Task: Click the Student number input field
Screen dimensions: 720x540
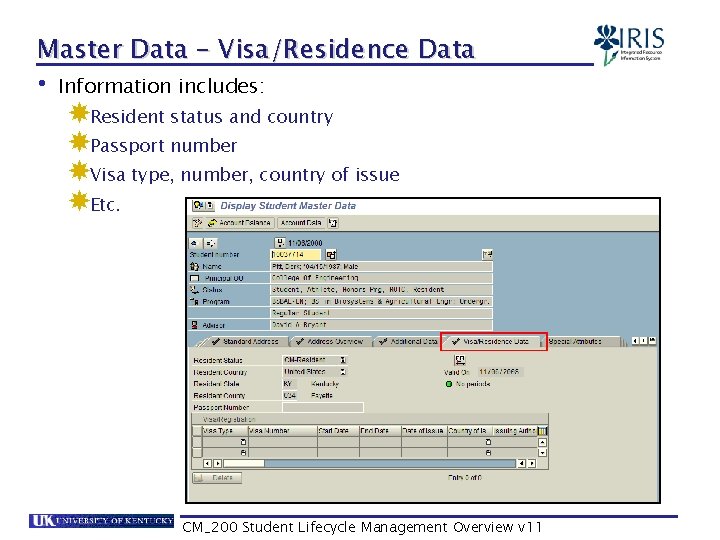Action: tap(296, 254)
